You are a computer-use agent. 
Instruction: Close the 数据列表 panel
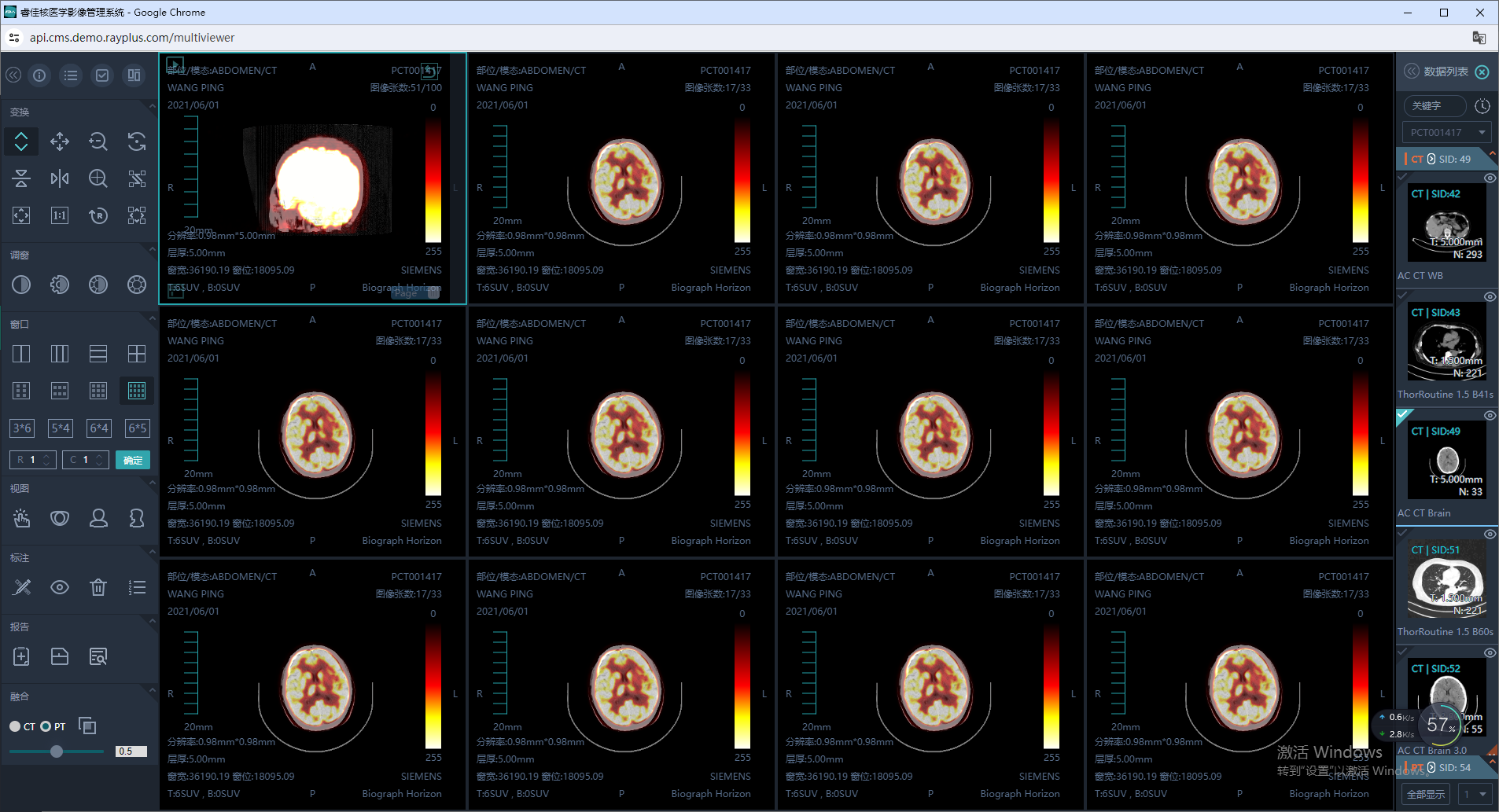coord(1482,72)
